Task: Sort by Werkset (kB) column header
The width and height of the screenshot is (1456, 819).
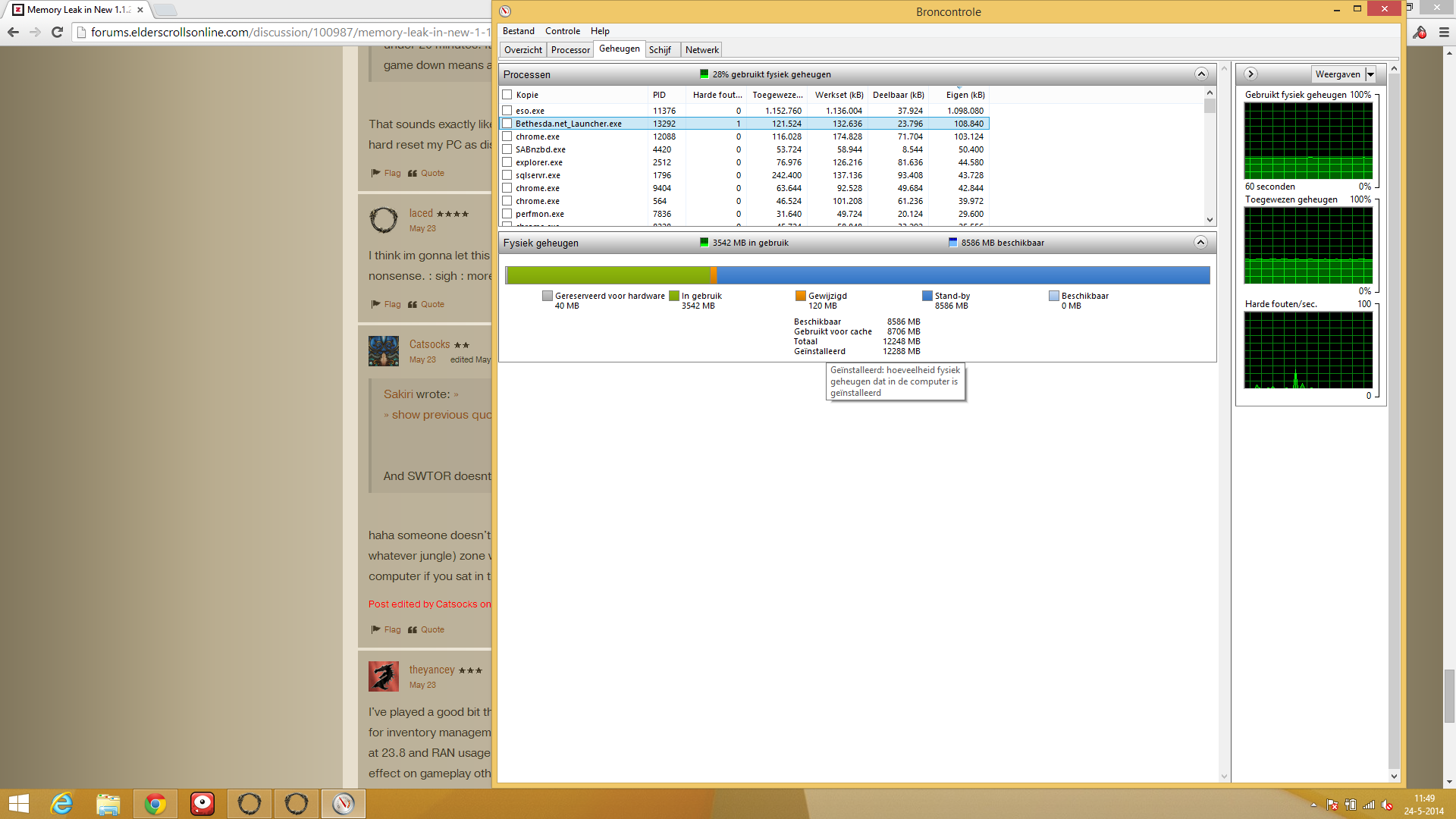Action: pyautogui.click(x=837, y=95)
